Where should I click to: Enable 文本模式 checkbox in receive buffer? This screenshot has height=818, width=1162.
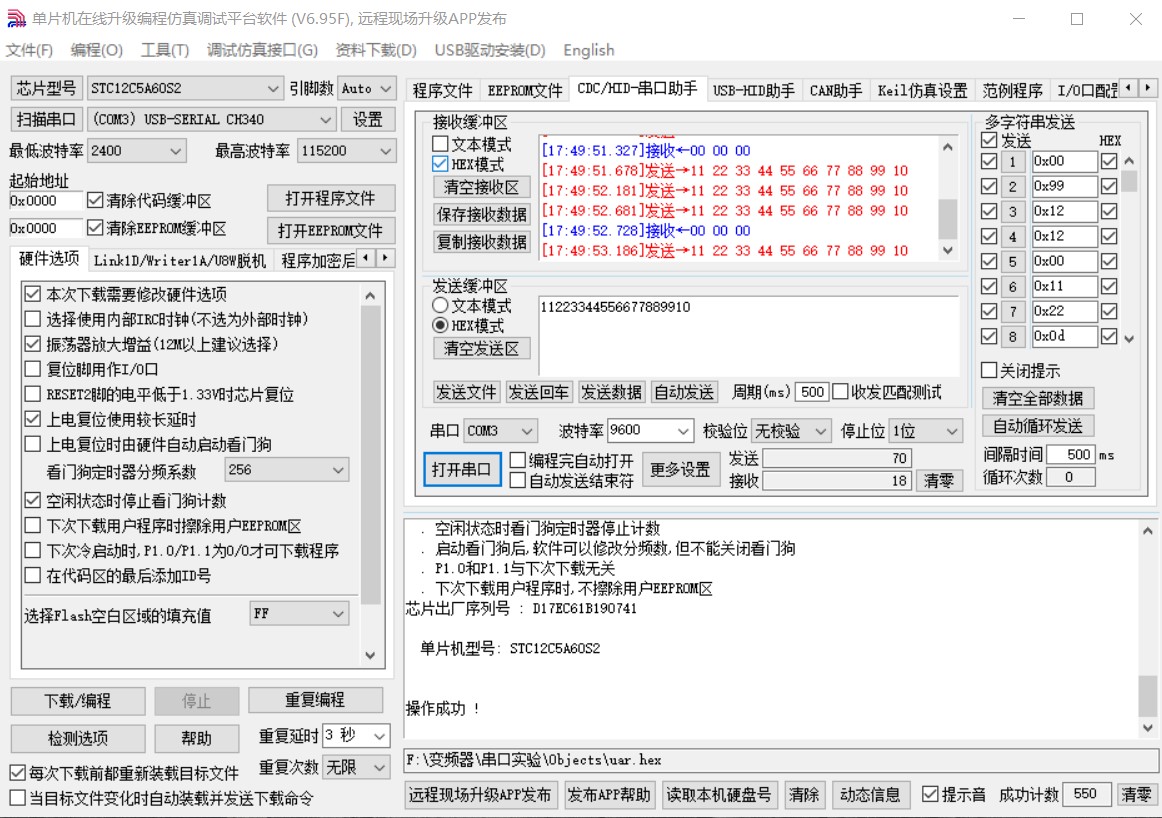pyautogui.click(x=440, y=145)
